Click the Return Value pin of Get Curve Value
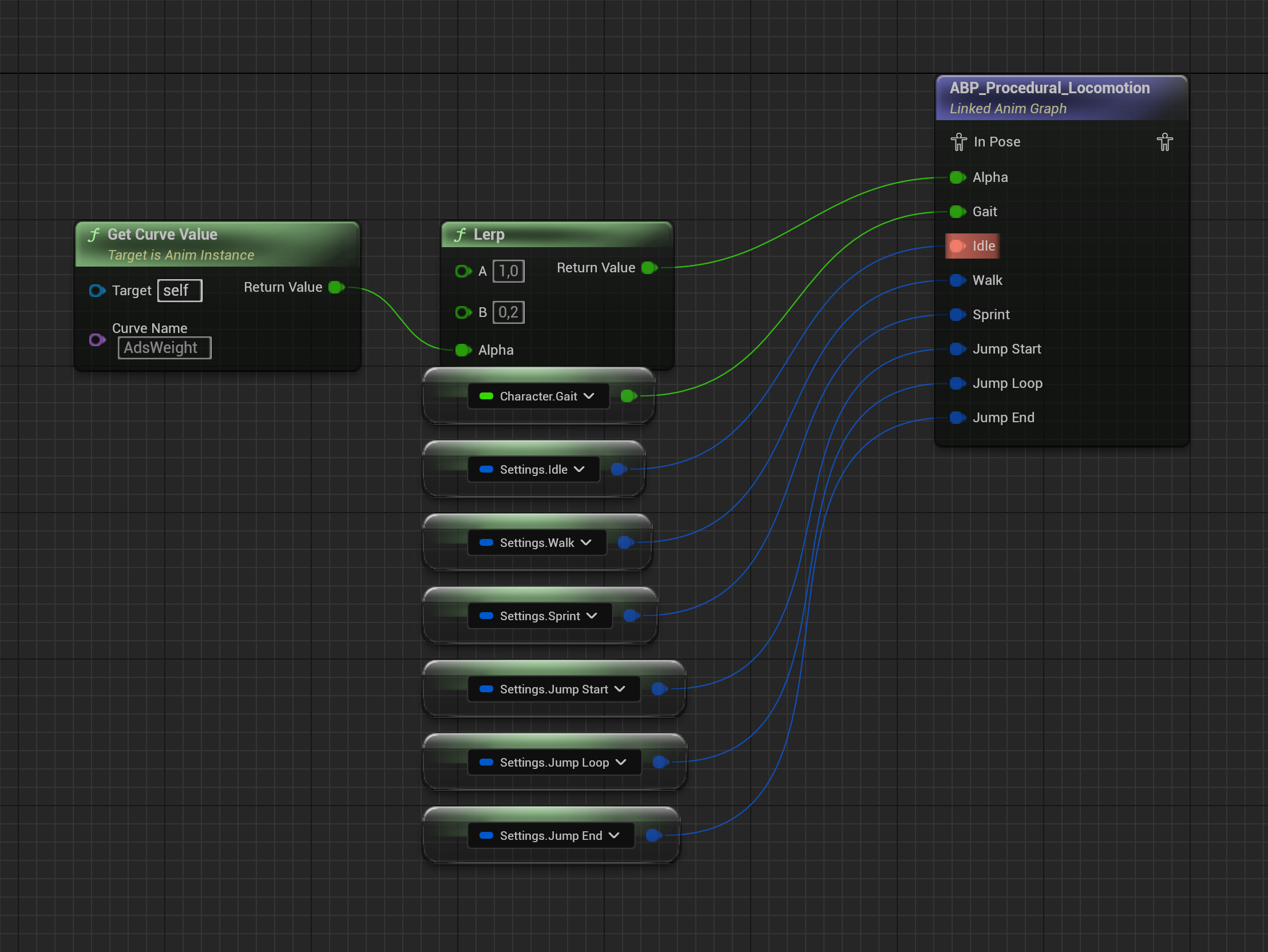The image size is (1268, 952). coord(337,287)
